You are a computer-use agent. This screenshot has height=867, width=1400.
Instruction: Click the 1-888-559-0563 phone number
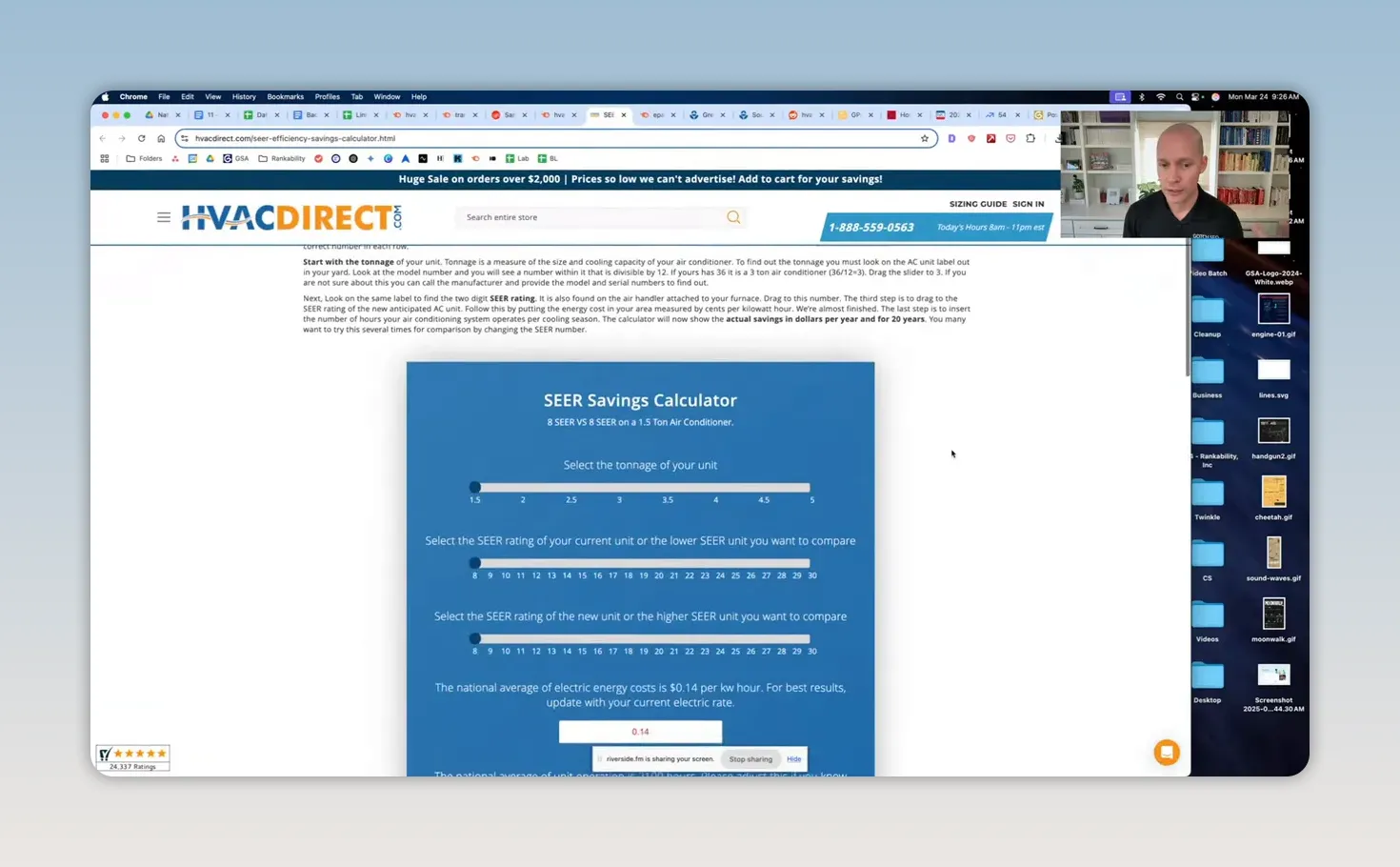871,227
